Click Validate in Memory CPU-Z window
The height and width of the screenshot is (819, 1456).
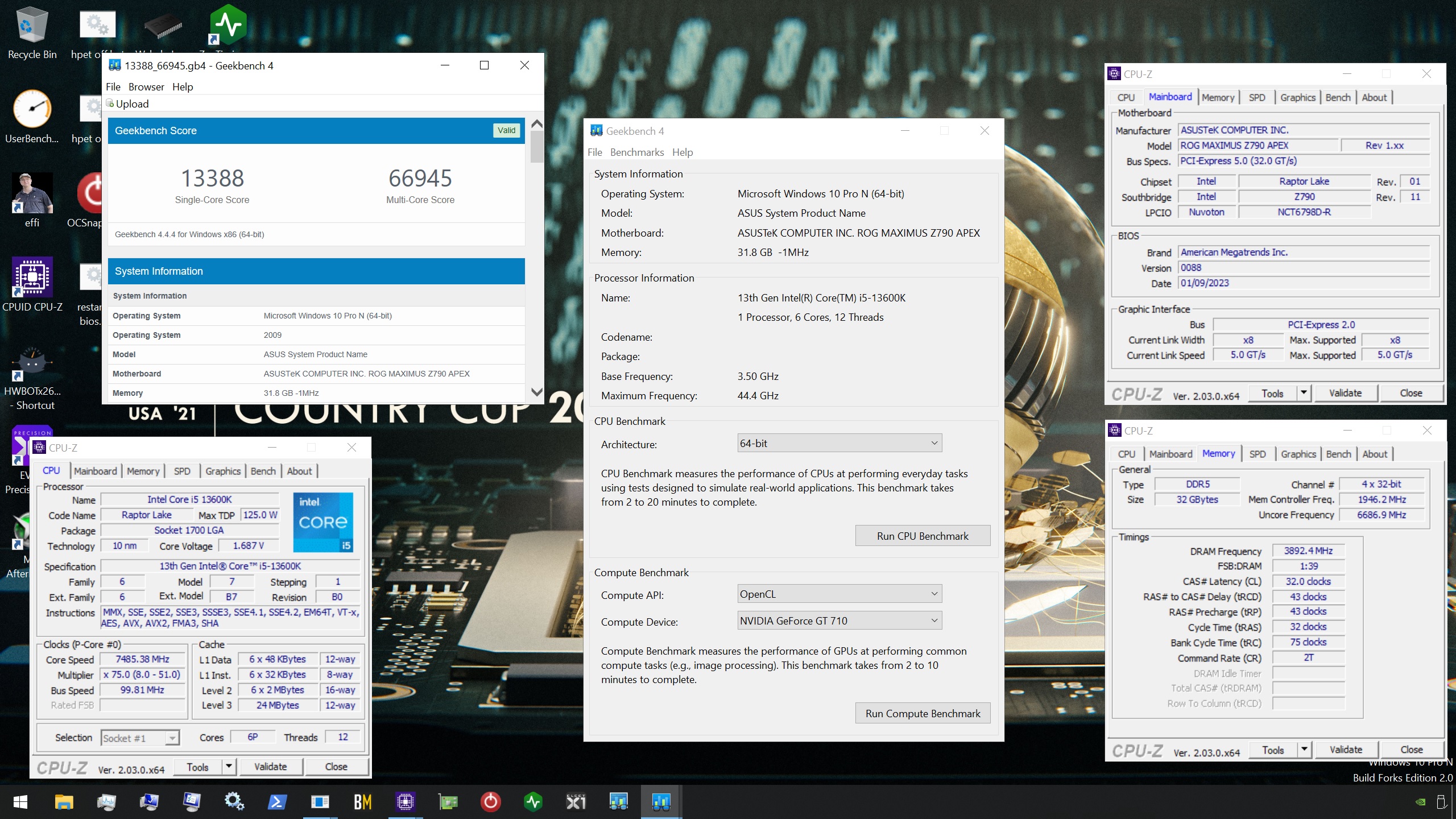[1346, 750]
